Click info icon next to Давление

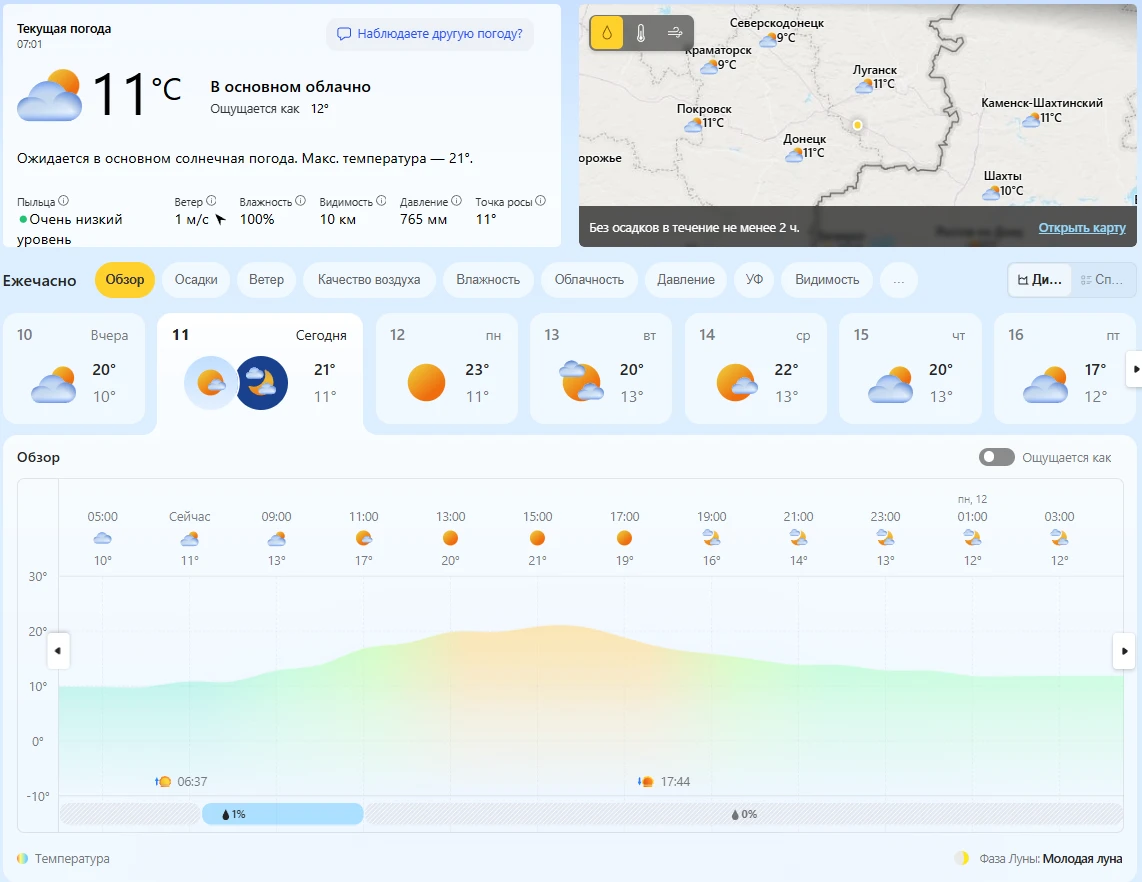pyautogui.click(x=456, y=201)
